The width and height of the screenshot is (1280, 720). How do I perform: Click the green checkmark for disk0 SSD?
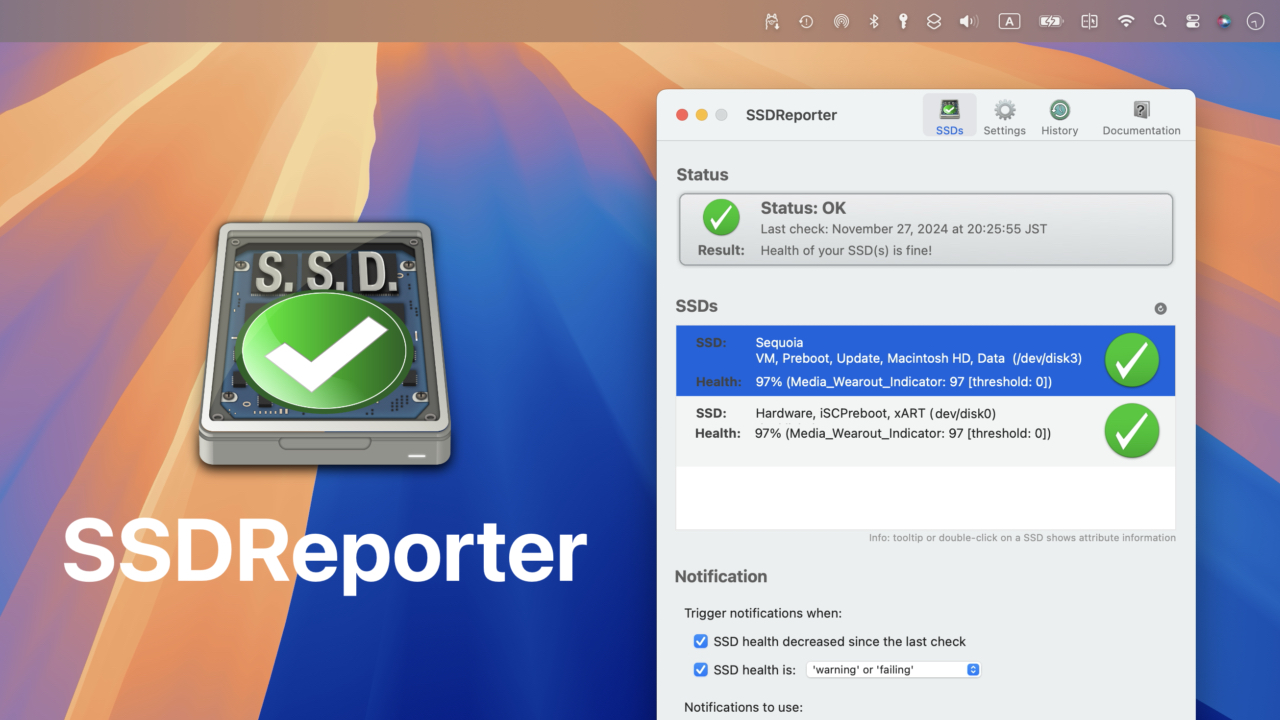click(x=1132, y=430)
